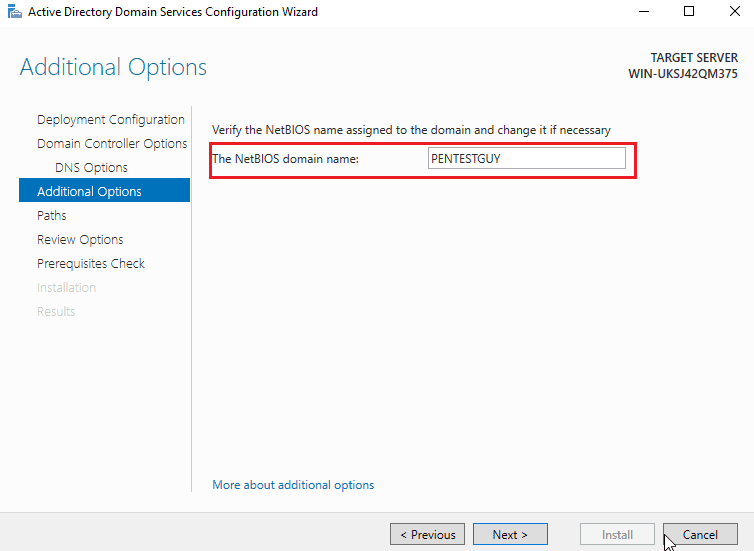Maximize the configuration wizard window
Viewport: 754px width, 551px height.
[x=689, y=12]
